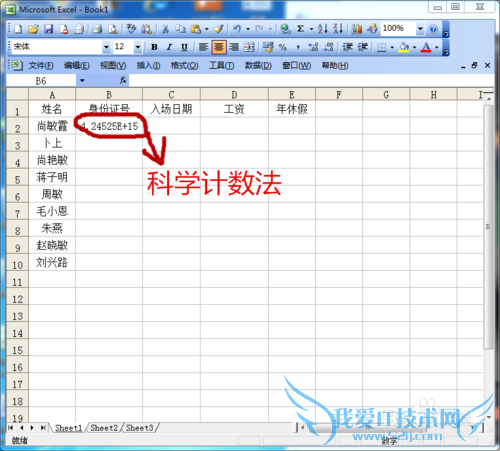The width and height of the screenshot is (500, 451).
Task: Expand the AutoSum functions arrow
Action: coord(311,29)
